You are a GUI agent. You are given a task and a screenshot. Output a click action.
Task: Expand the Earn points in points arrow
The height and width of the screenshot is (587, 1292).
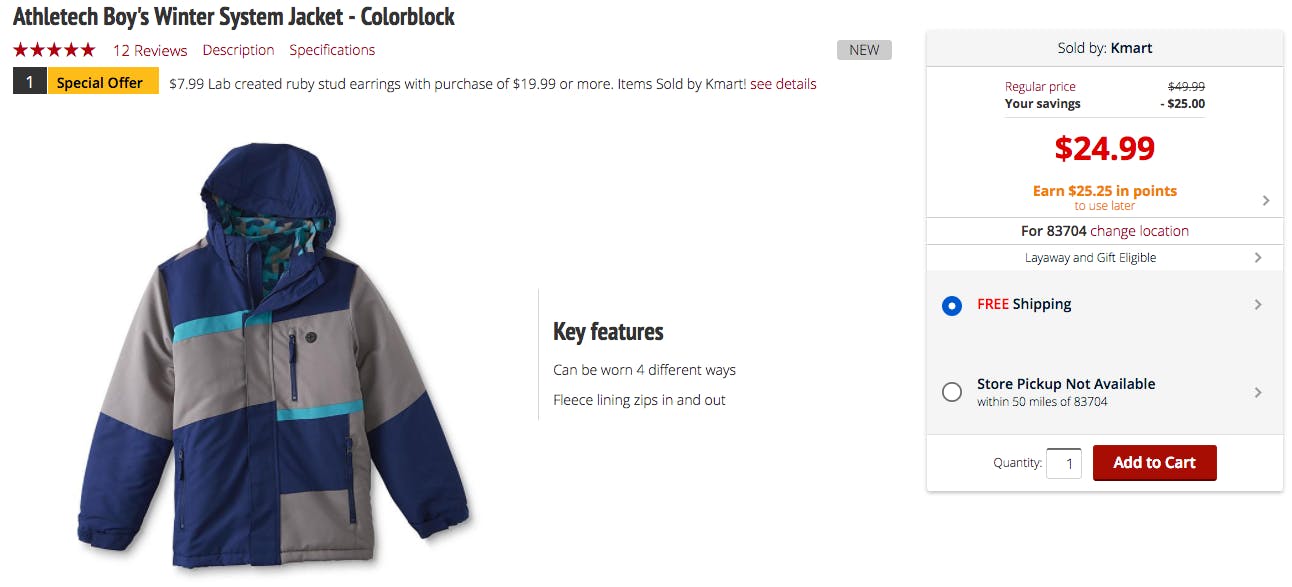coord(1265,200)
